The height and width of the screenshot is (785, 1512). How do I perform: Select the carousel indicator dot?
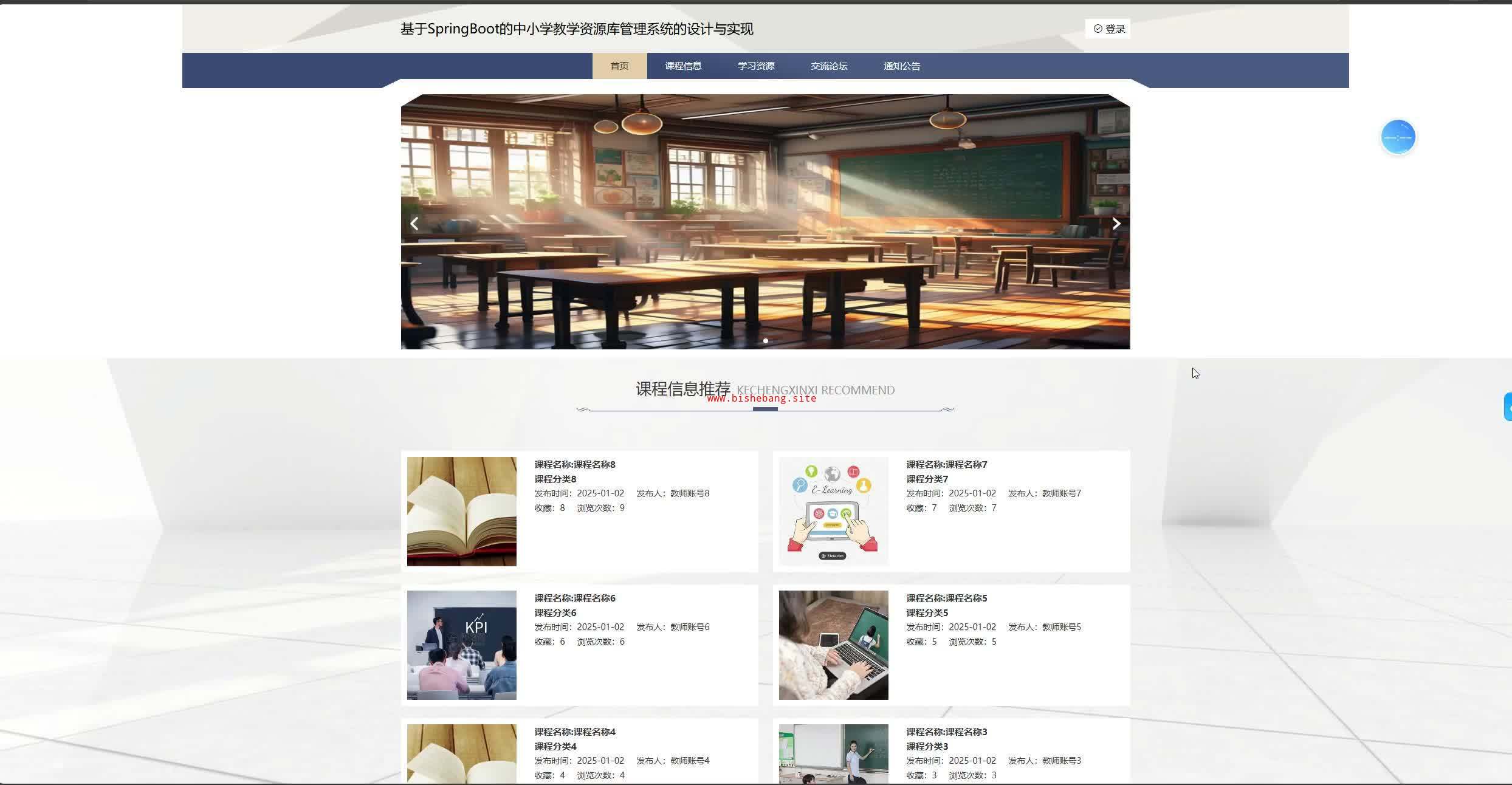(x=765, y=341)
